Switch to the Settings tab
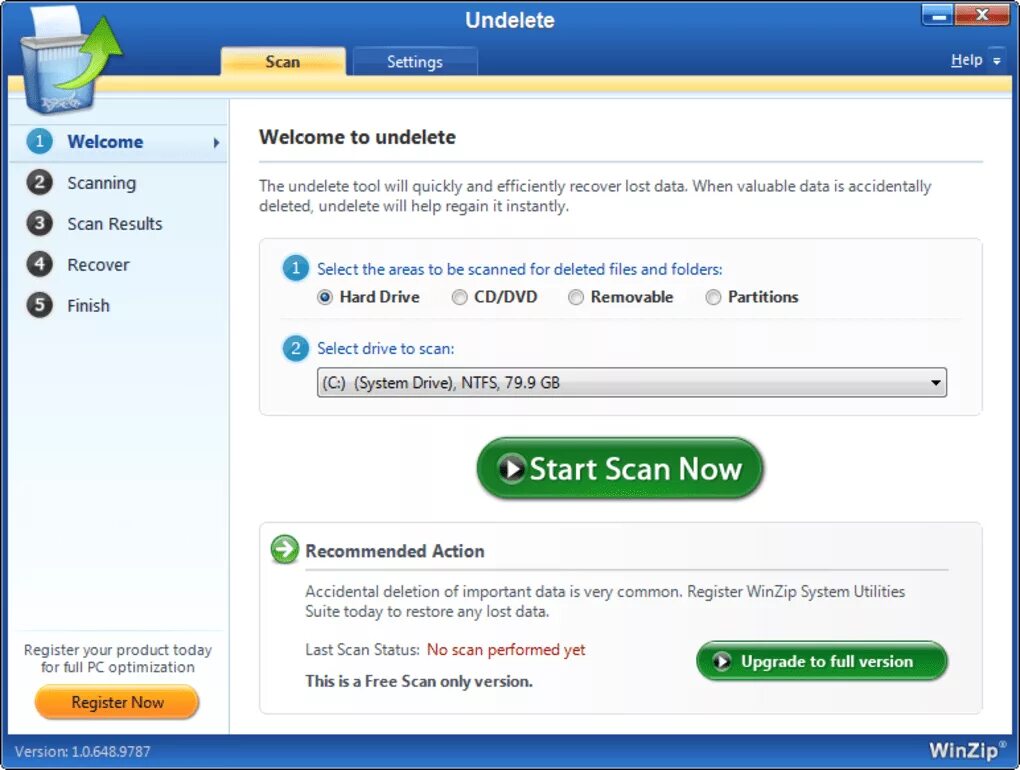The image size is (1020, 770). coord(414,62)
